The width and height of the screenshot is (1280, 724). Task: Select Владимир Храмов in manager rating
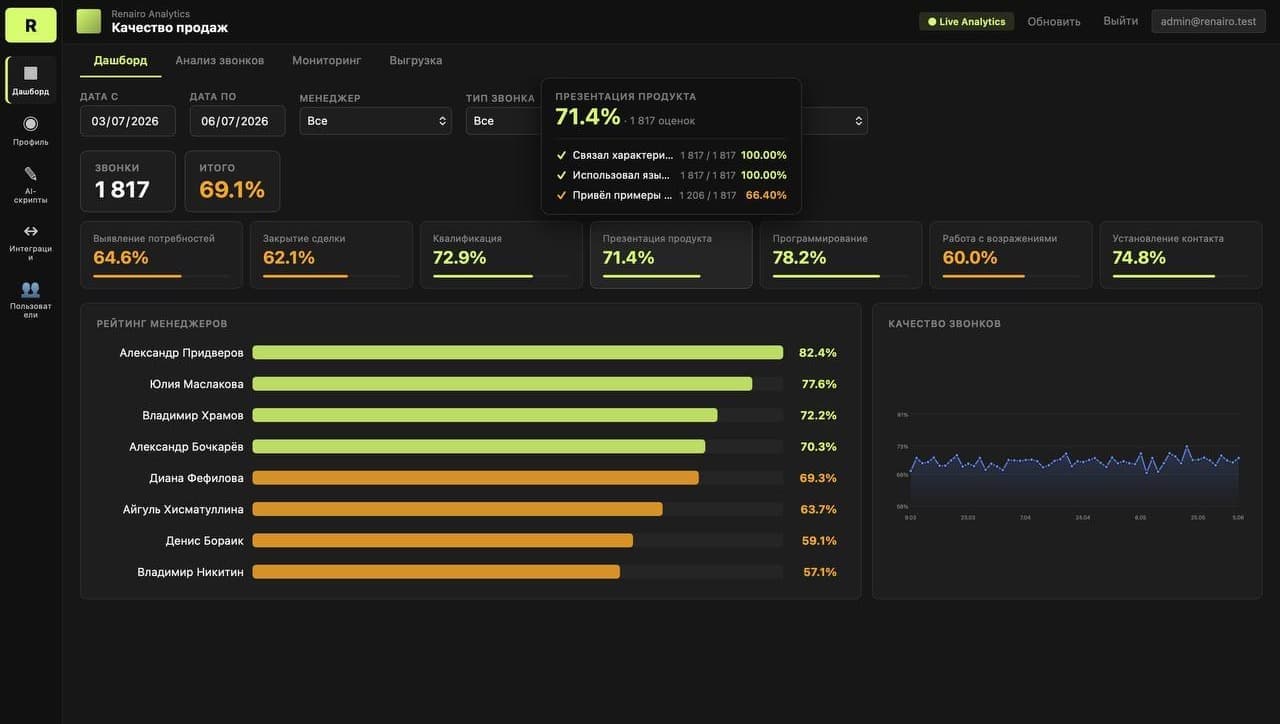pos(193,415)
